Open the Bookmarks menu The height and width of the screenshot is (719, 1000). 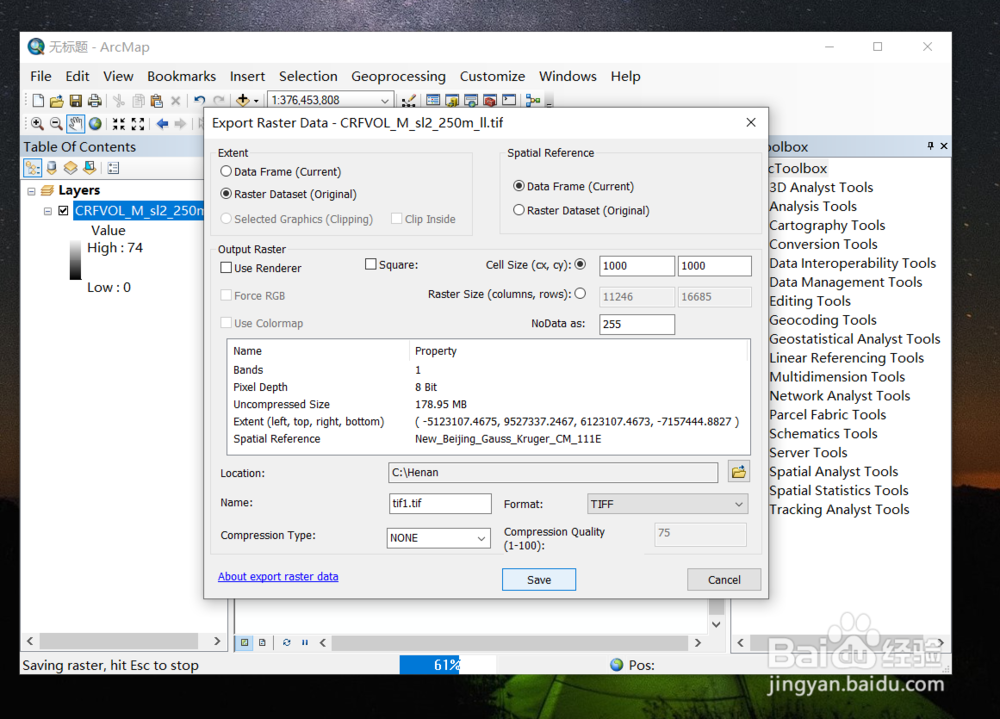pos(182,77)
